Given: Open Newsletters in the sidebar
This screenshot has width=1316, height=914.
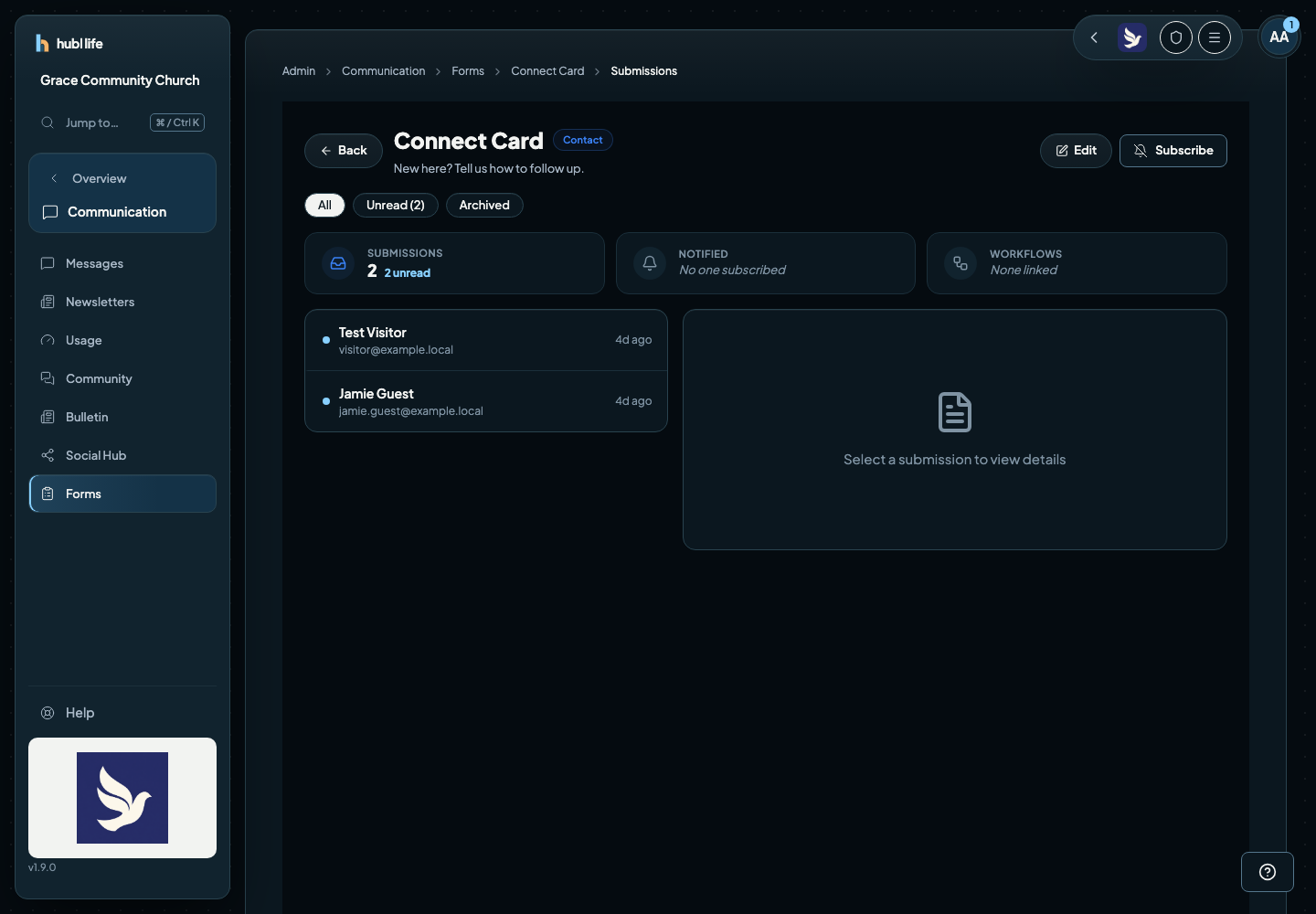Looking at the screenshot, I should click(x=122, y=302).
